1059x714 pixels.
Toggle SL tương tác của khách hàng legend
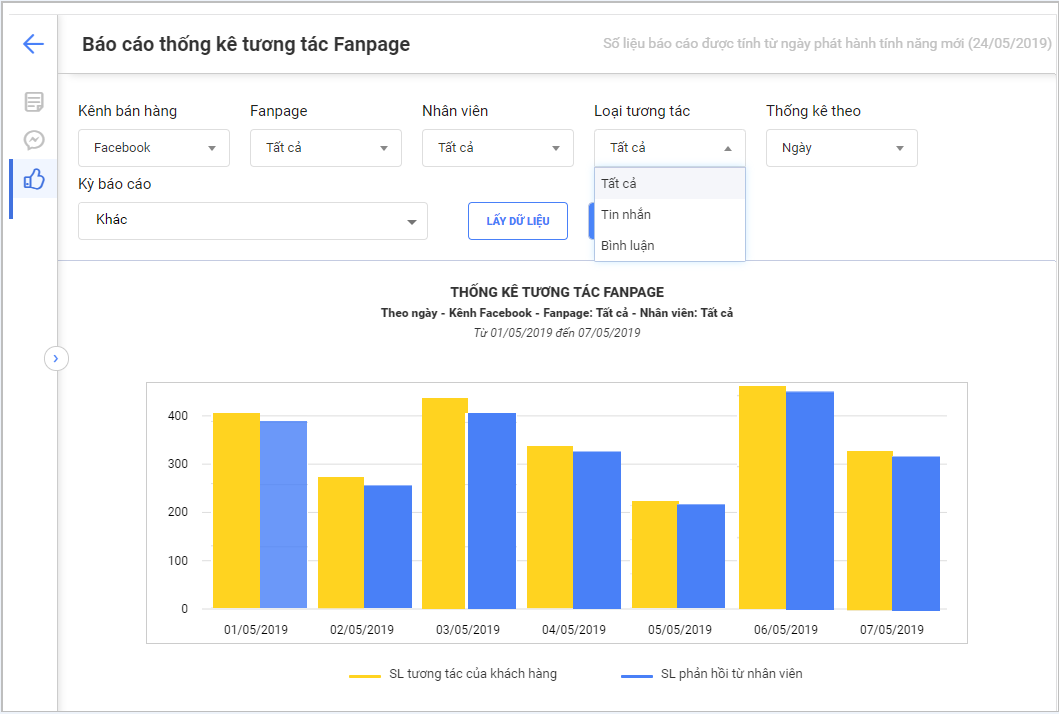coord(453,675)
